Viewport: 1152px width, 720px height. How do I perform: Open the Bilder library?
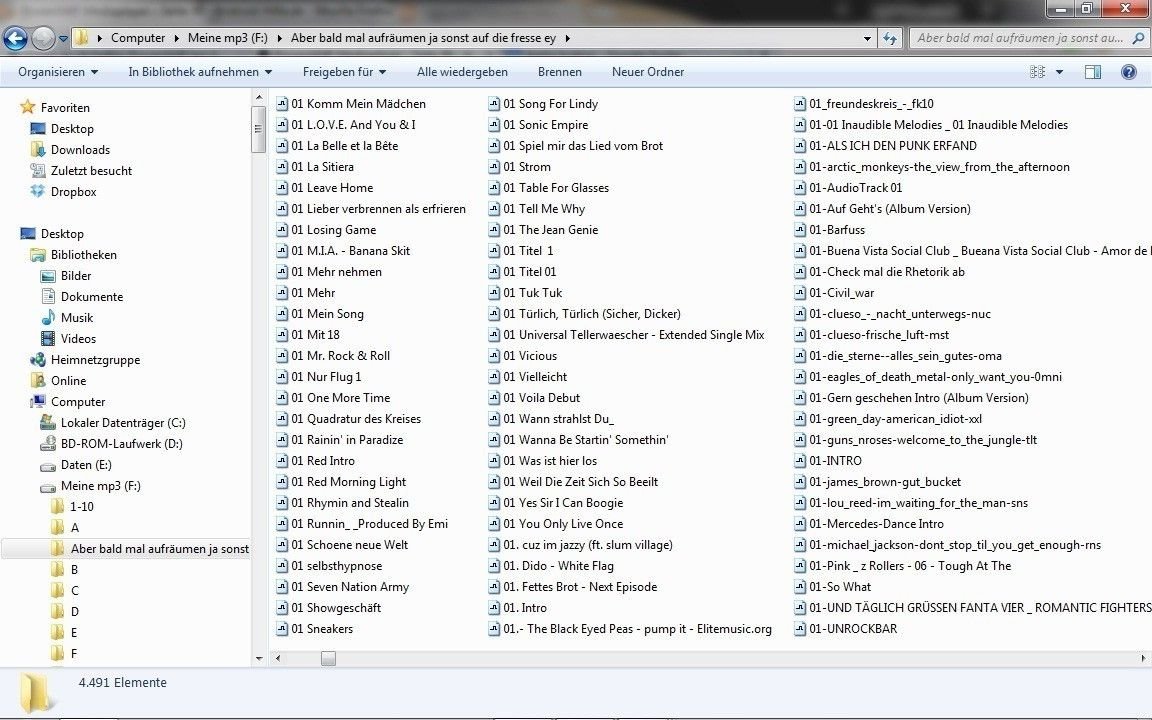point(76,276)
